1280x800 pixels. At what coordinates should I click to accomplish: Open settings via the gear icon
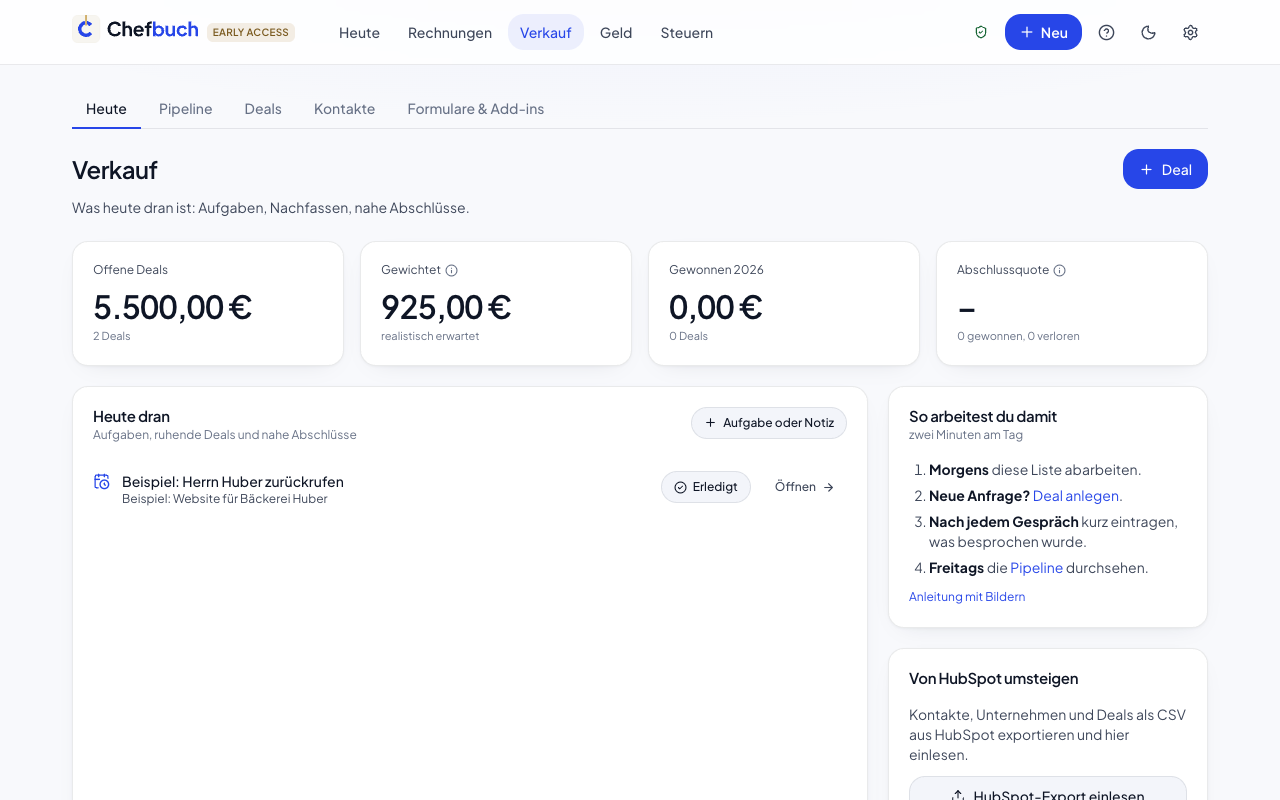(1190, 32)
